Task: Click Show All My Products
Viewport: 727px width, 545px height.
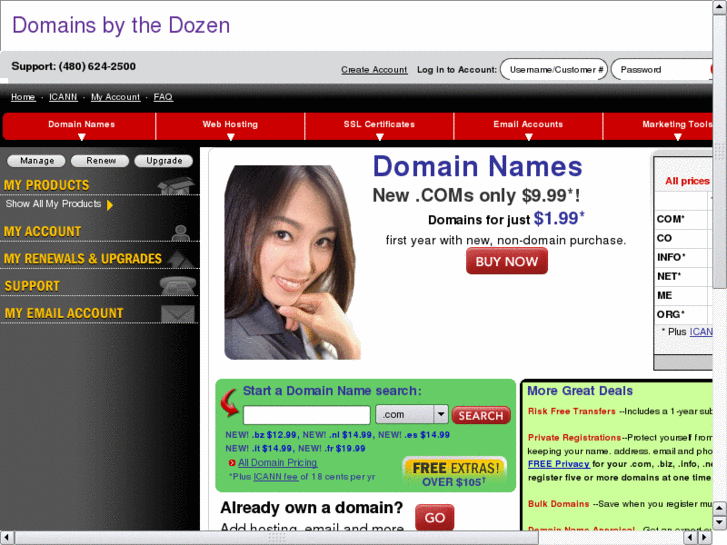Action: 53,204
